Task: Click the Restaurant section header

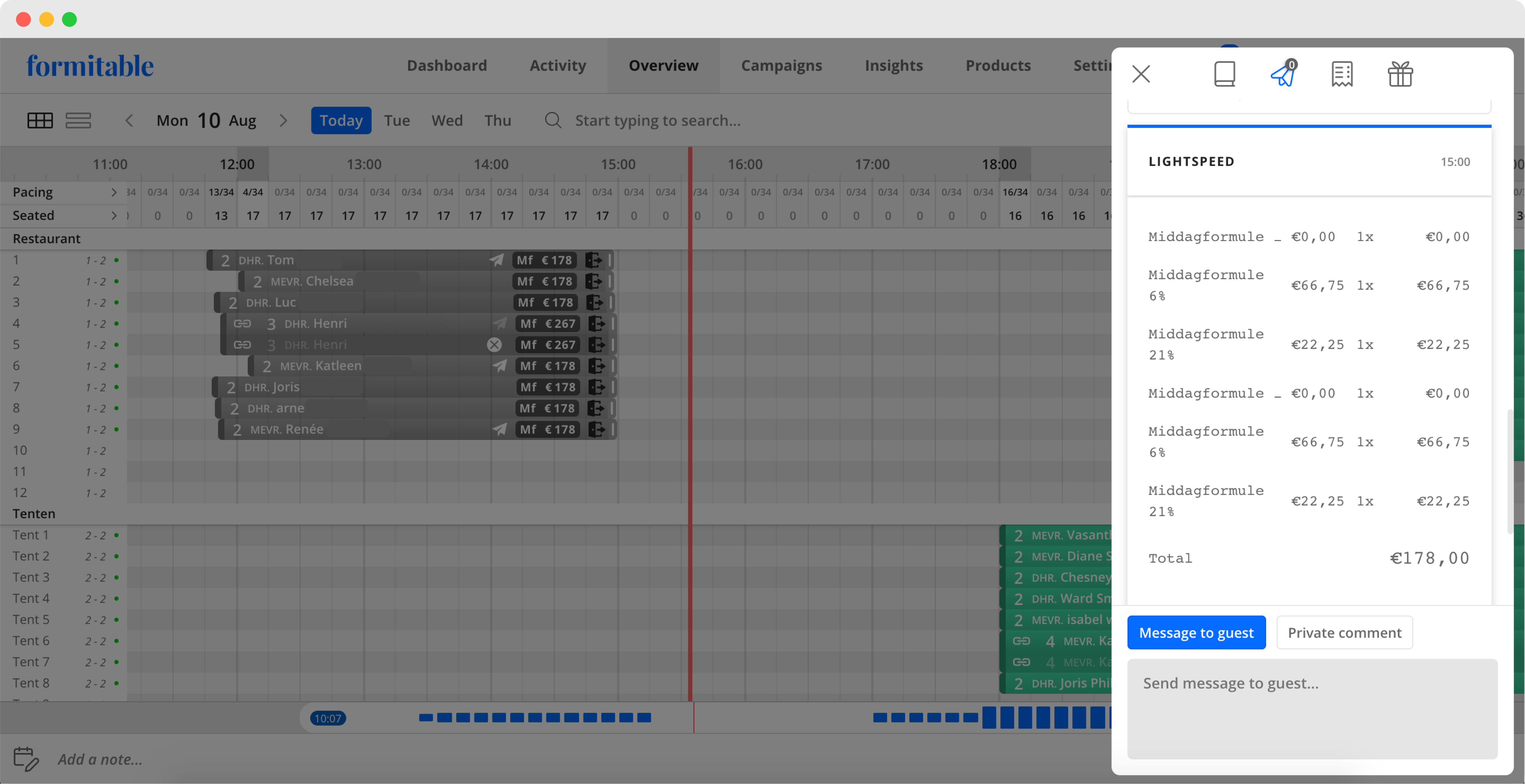Action: pos(47,238)
